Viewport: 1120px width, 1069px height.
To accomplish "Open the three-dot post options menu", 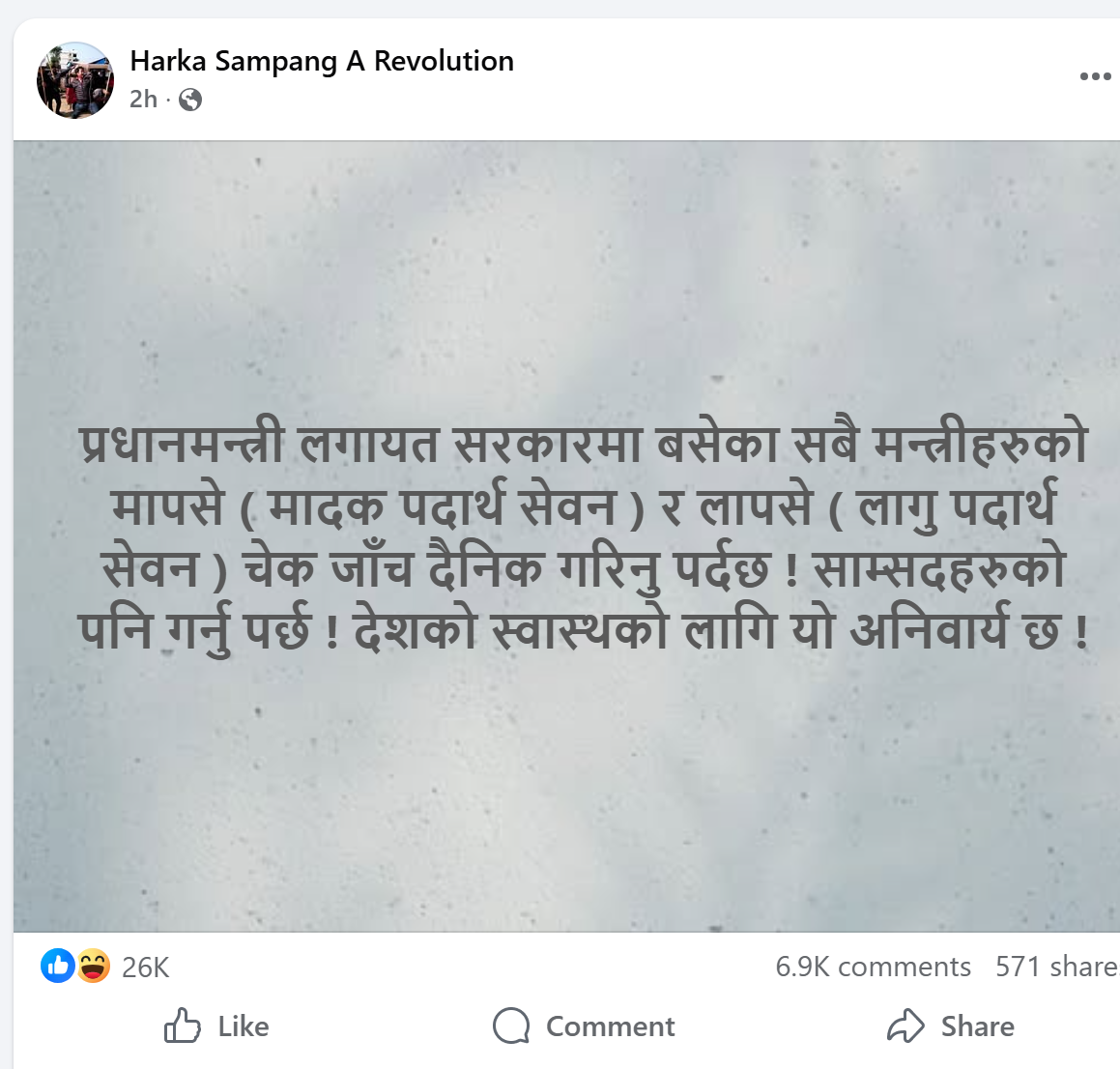I will point(1095,76).
